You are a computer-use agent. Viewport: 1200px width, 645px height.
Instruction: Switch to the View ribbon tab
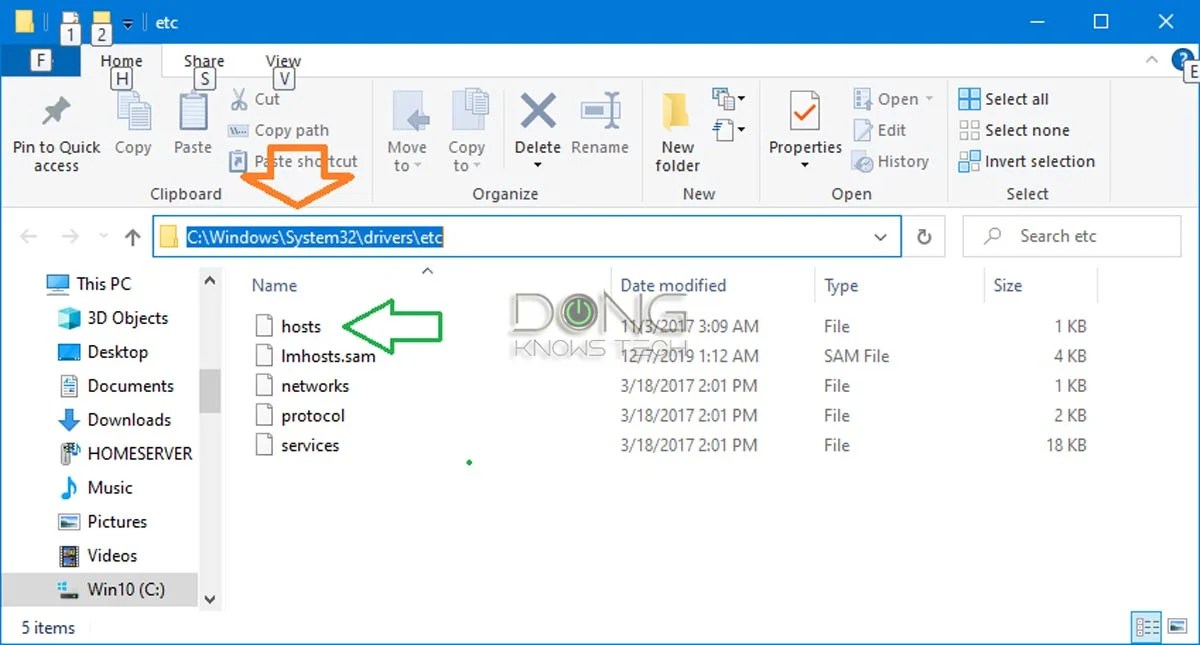[x=282, y=60]
